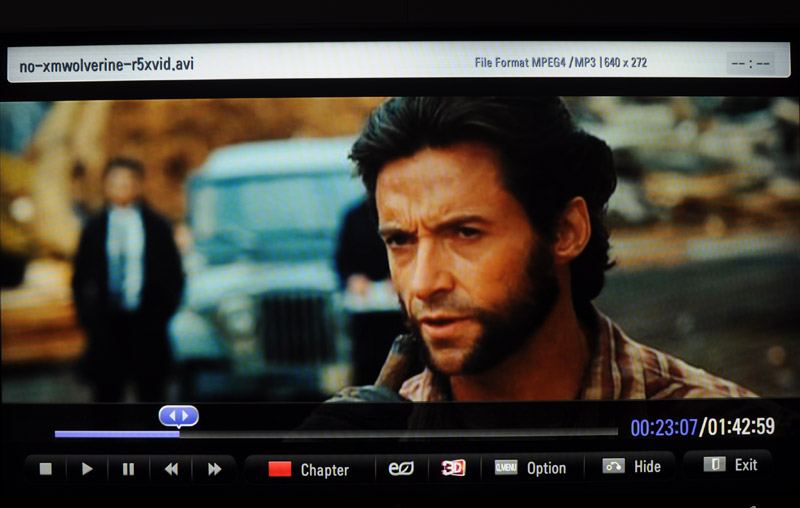
Task: Select the red Chapter button
Action: (309, 469)
